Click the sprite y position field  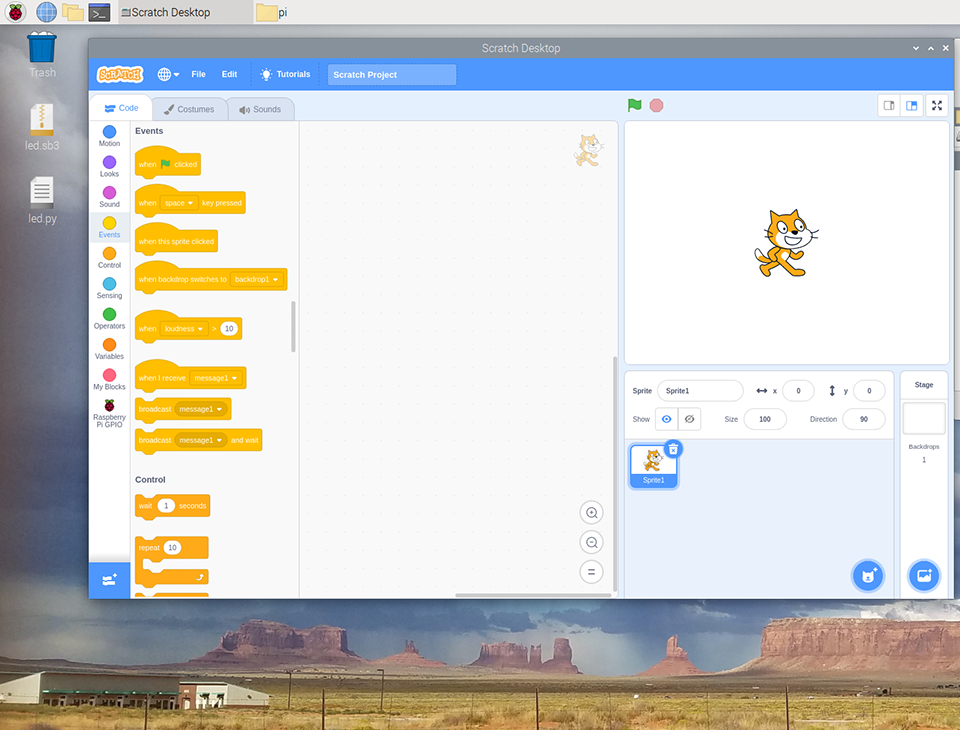tap(869, 391)
